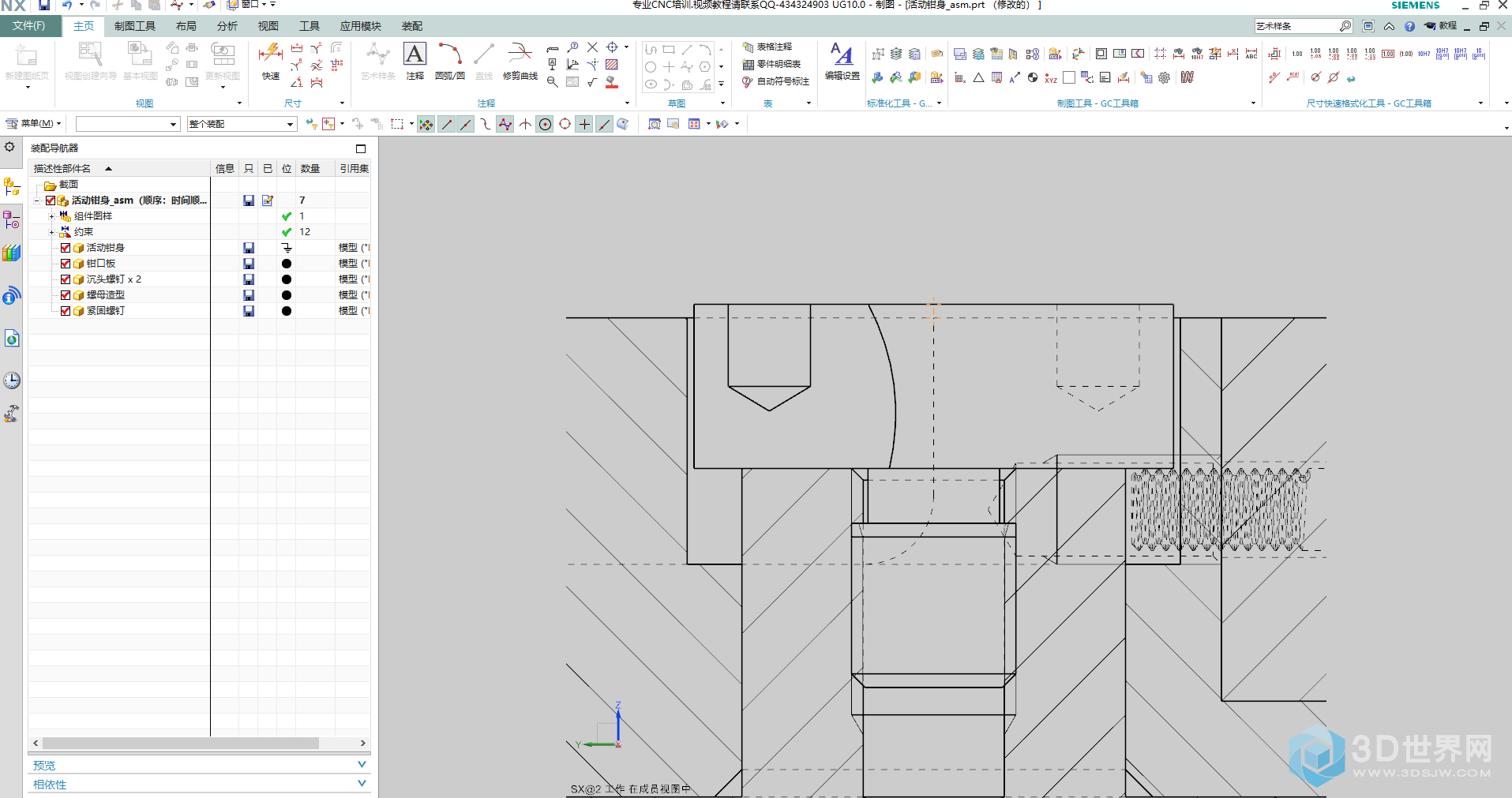Toggle the arc center snap point

[x=545, y=124]
